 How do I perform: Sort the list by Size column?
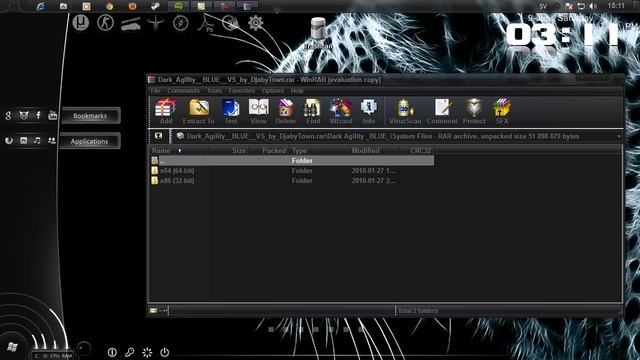click(x=239, y=151)
